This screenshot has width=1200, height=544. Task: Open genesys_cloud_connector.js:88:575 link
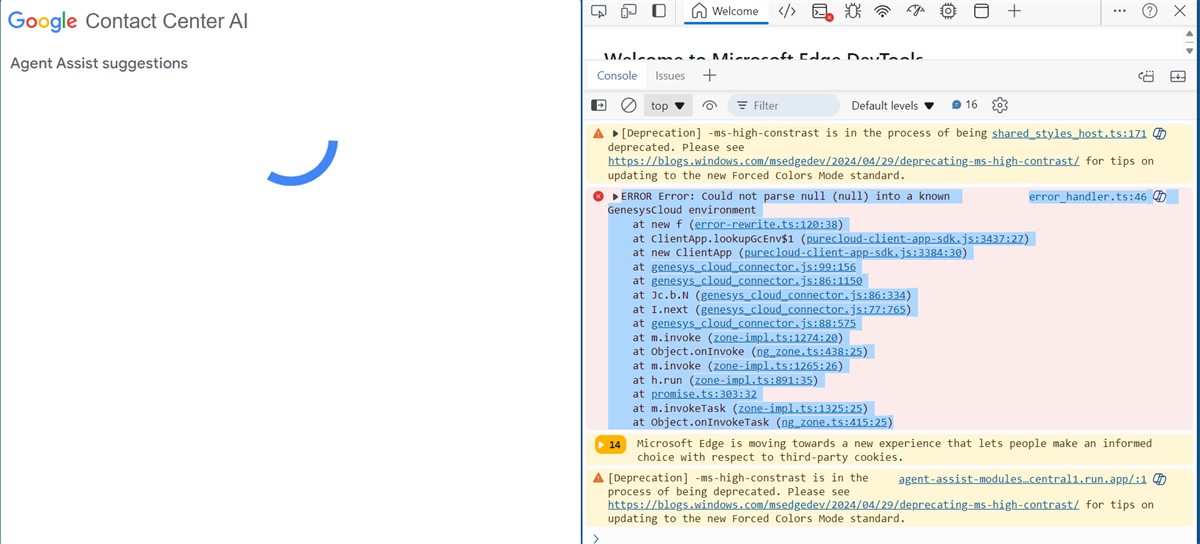(x=753, y=324)
